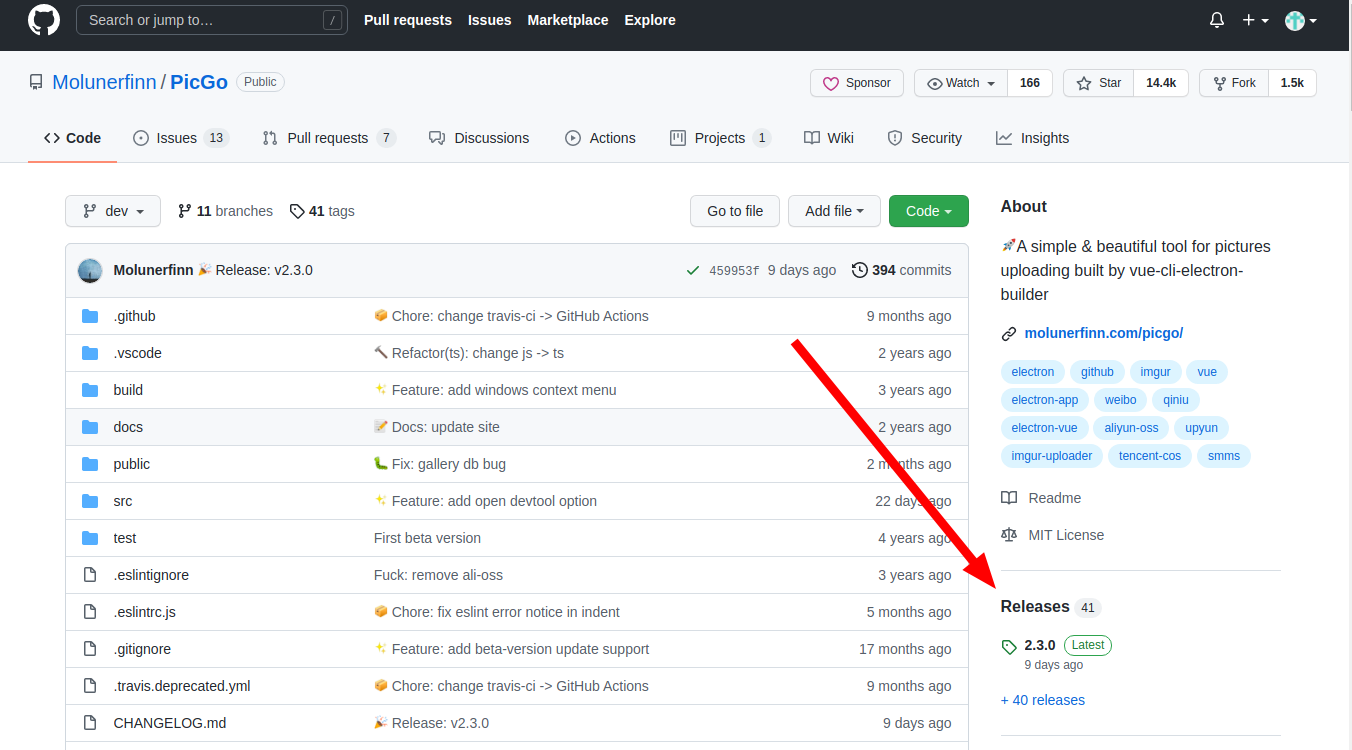
Task: Open the test folder icon
Action: 90,538
